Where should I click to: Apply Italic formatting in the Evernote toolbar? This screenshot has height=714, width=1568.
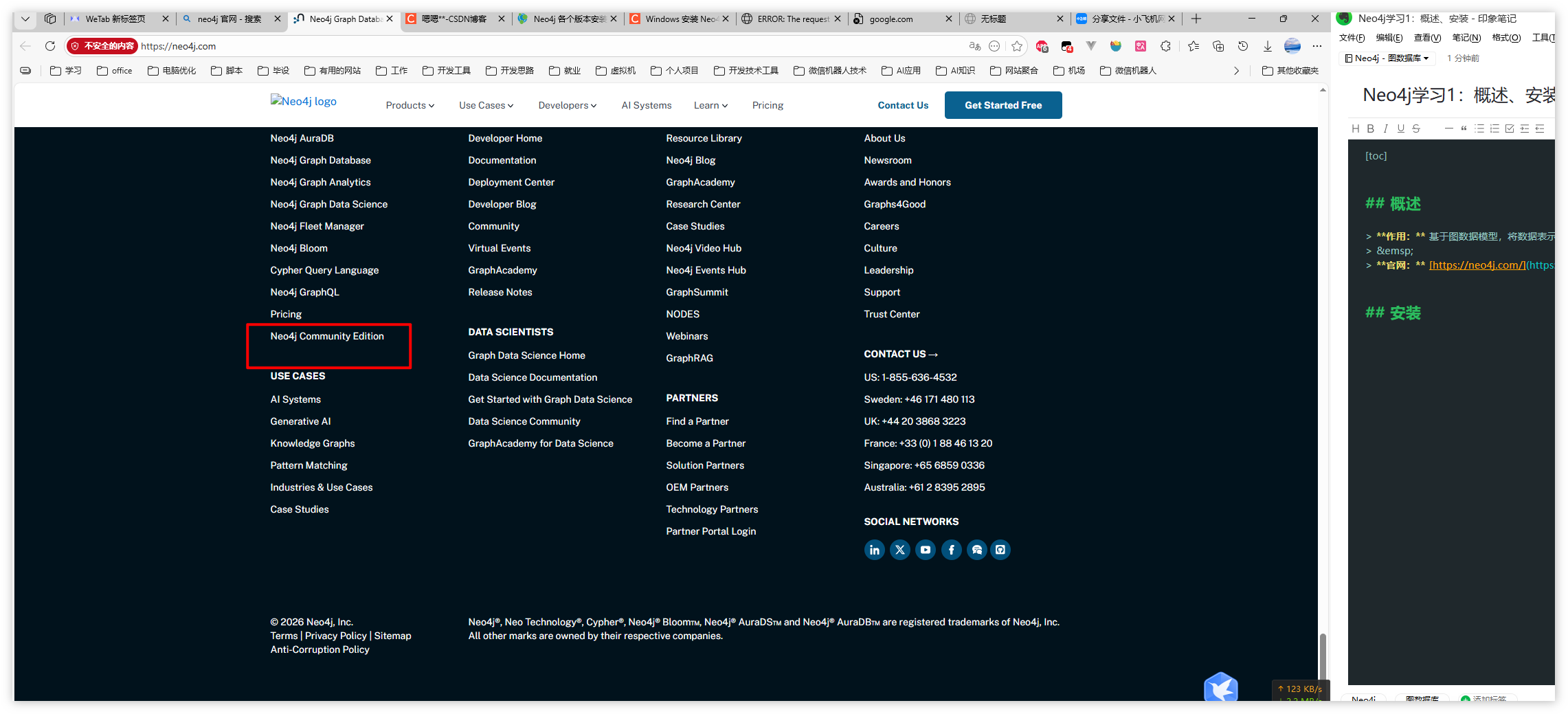click(1385, 129)
